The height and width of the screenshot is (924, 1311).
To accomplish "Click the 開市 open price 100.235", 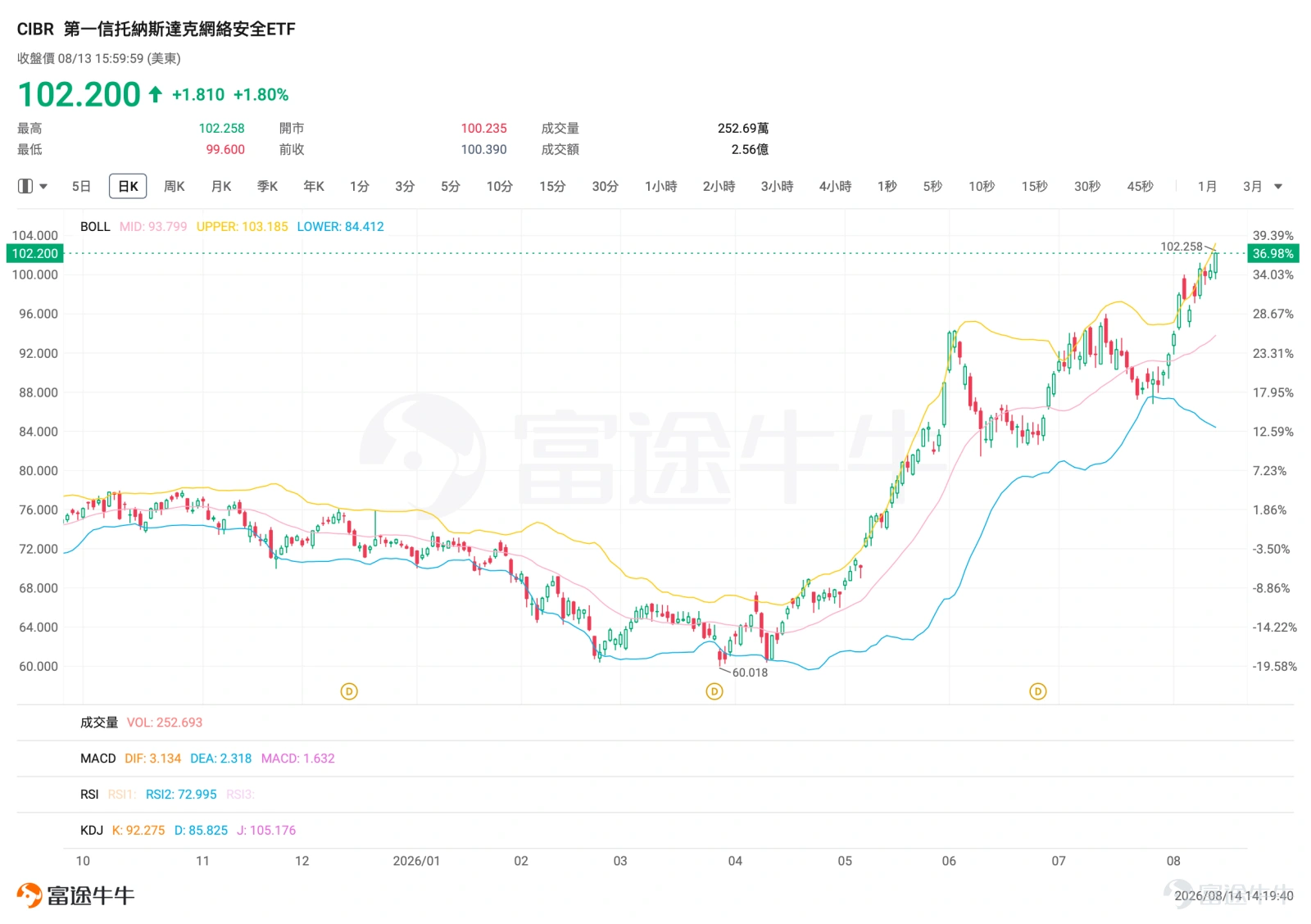I will [483, 129].
